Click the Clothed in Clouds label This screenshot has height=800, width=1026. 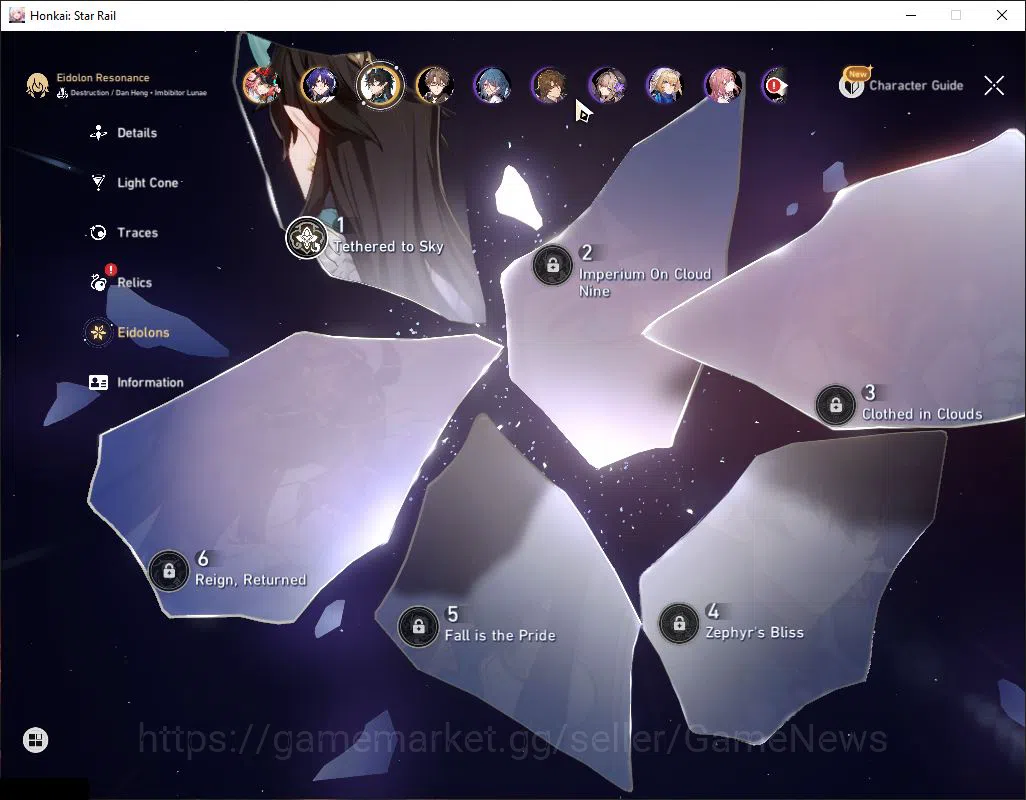click(922, 414)
